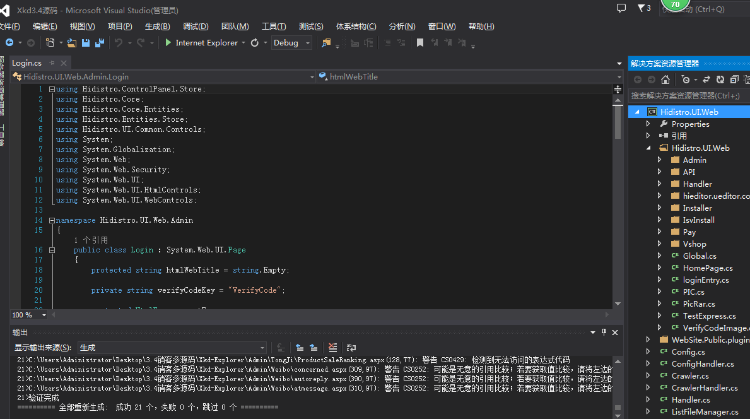750x419 pixels.
Task: Collapse the namespace Hidistro.UI.Web.Admin code block
Action: 51,219
